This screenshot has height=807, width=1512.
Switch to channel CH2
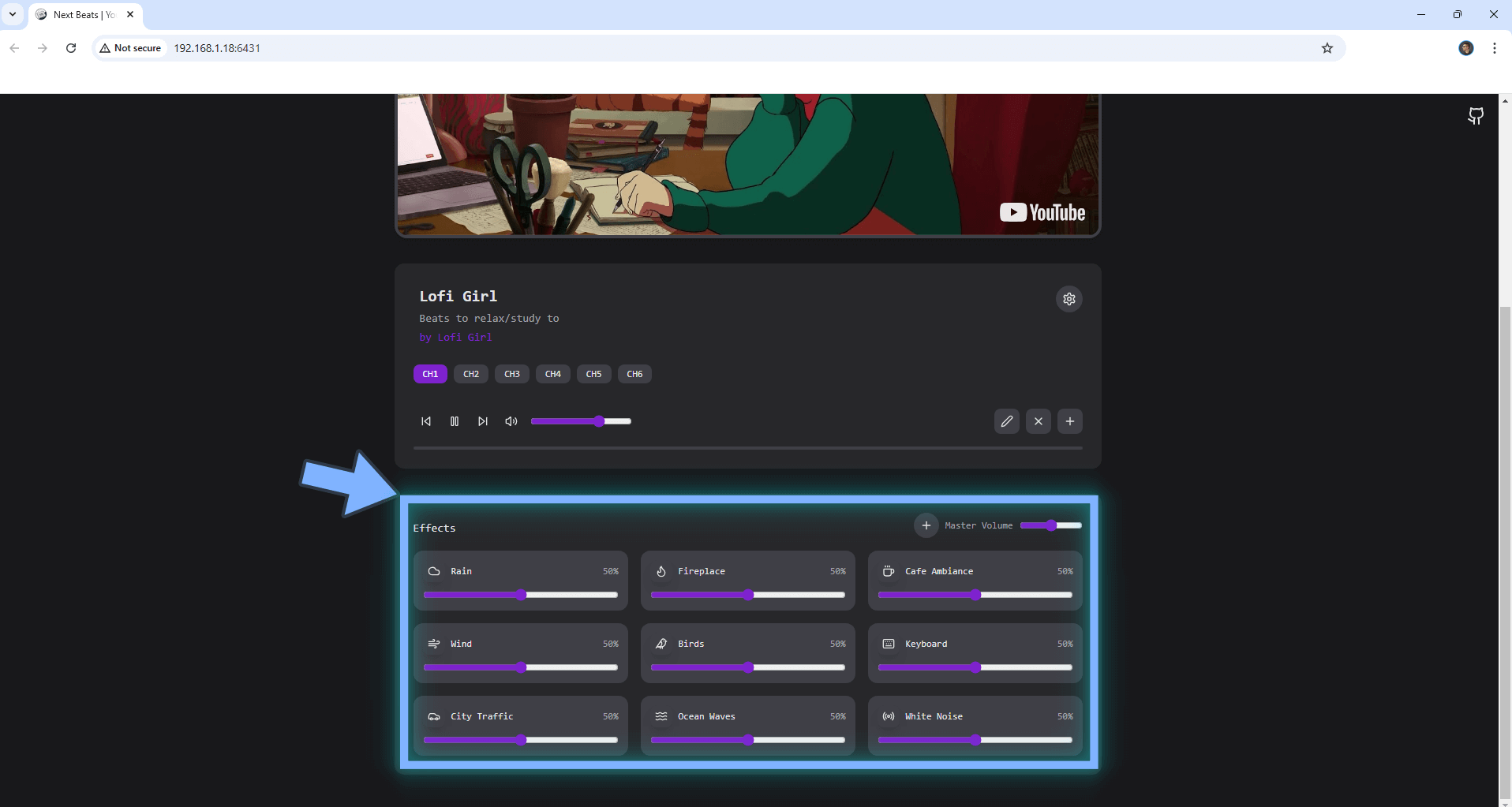471,374
